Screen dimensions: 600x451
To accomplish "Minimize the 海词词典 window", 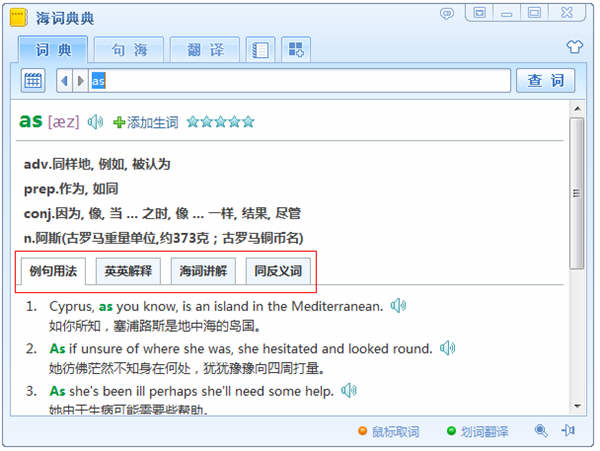I will pyautogui.click(x=507, y=13).
